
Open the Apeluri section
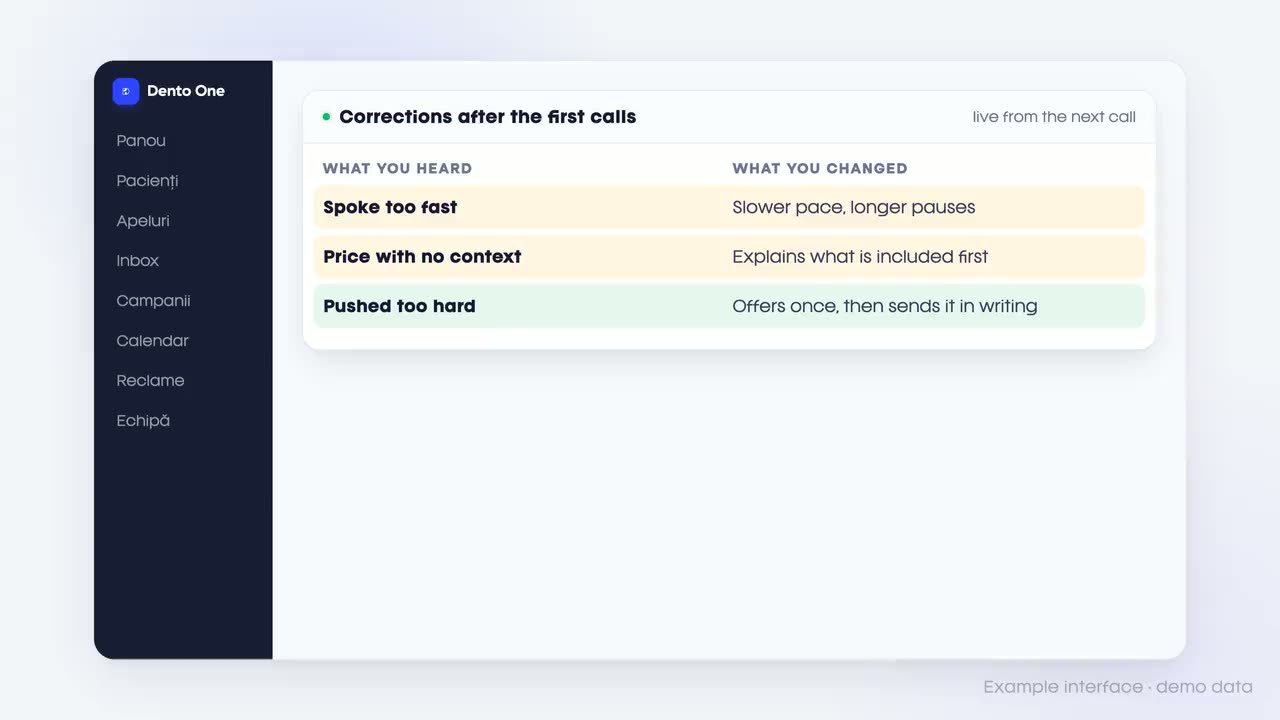pyautogui.click(x=143, y=221)
